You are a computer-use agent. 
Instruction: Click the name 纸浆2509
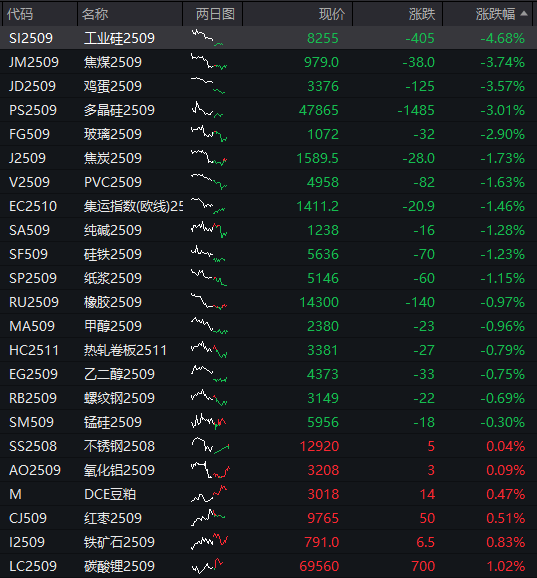click(113, 278)
